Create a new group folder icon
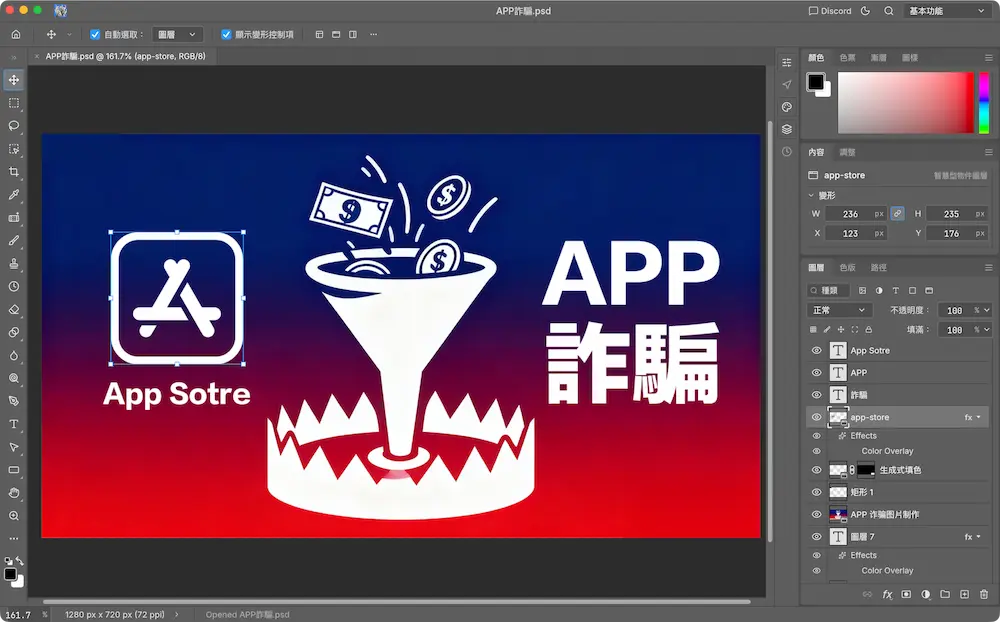Image resolution: width=1000 pixels, height=622 pixels. tap(945, 595)
